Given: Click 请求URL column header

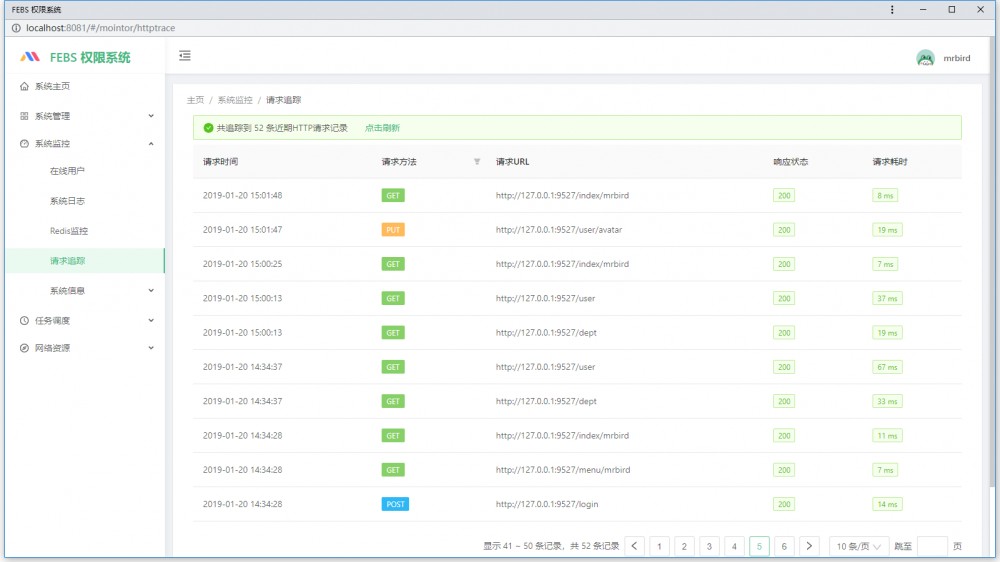Looking at the screenshot, I should click(513, 161).
